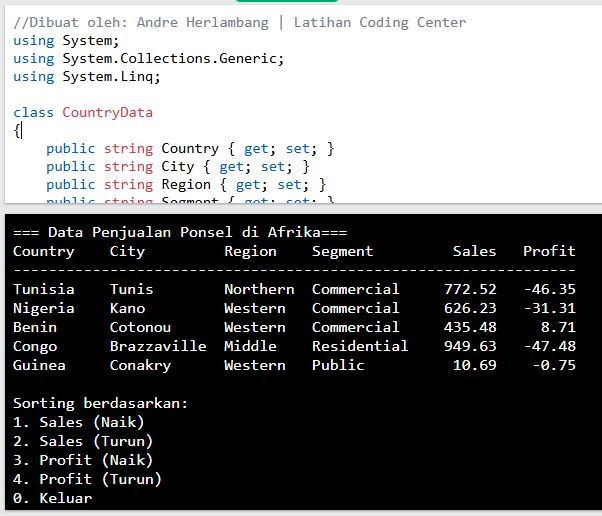Click the Guinea country cell
Screen dimensions: 602x516
[39, 365]
